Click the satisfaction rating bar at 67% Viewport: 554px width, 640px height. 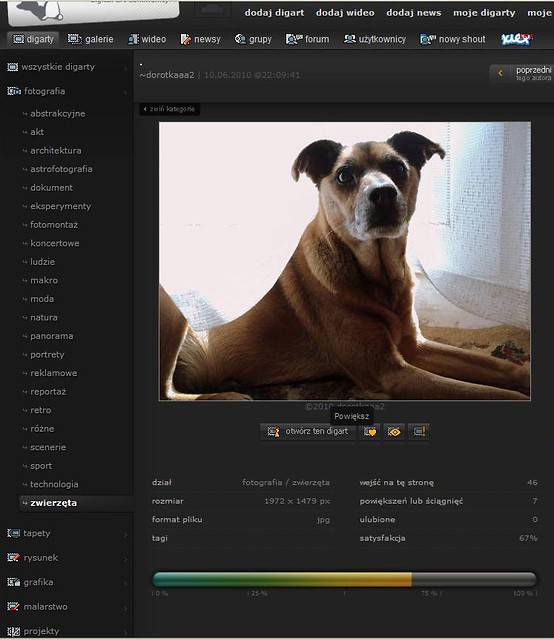344,580
